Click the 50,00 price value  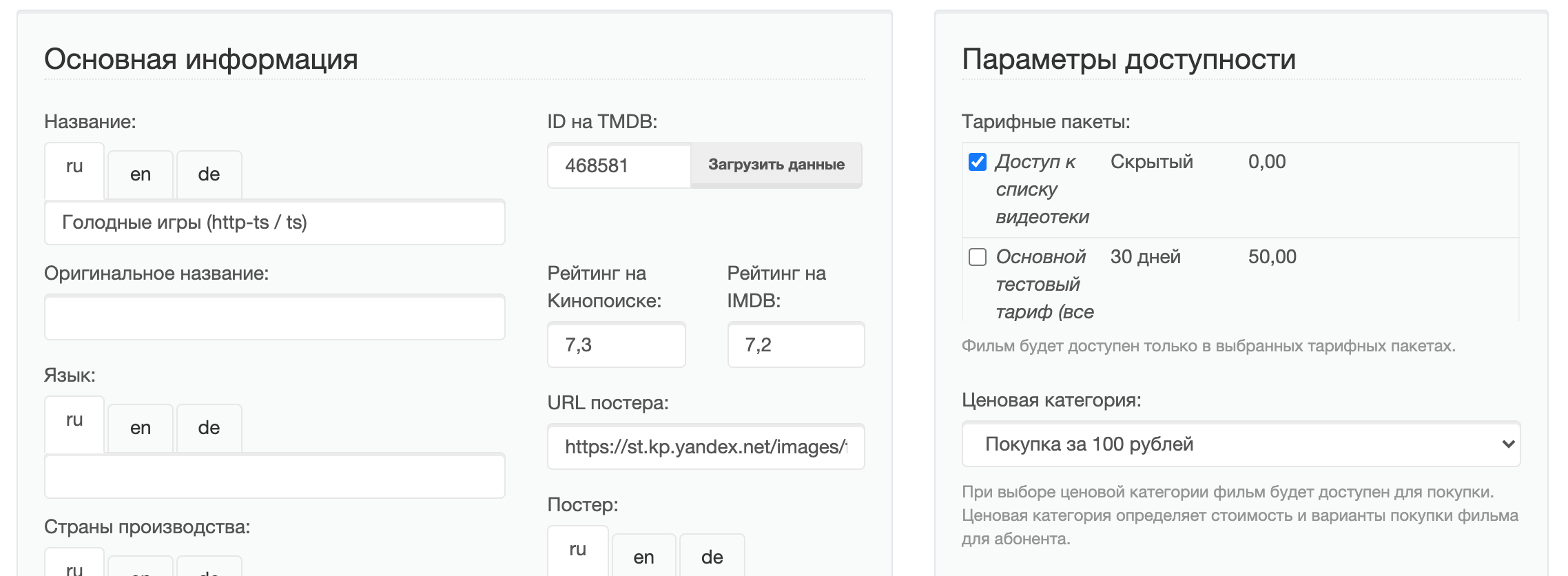click(x=1272, y=257)
